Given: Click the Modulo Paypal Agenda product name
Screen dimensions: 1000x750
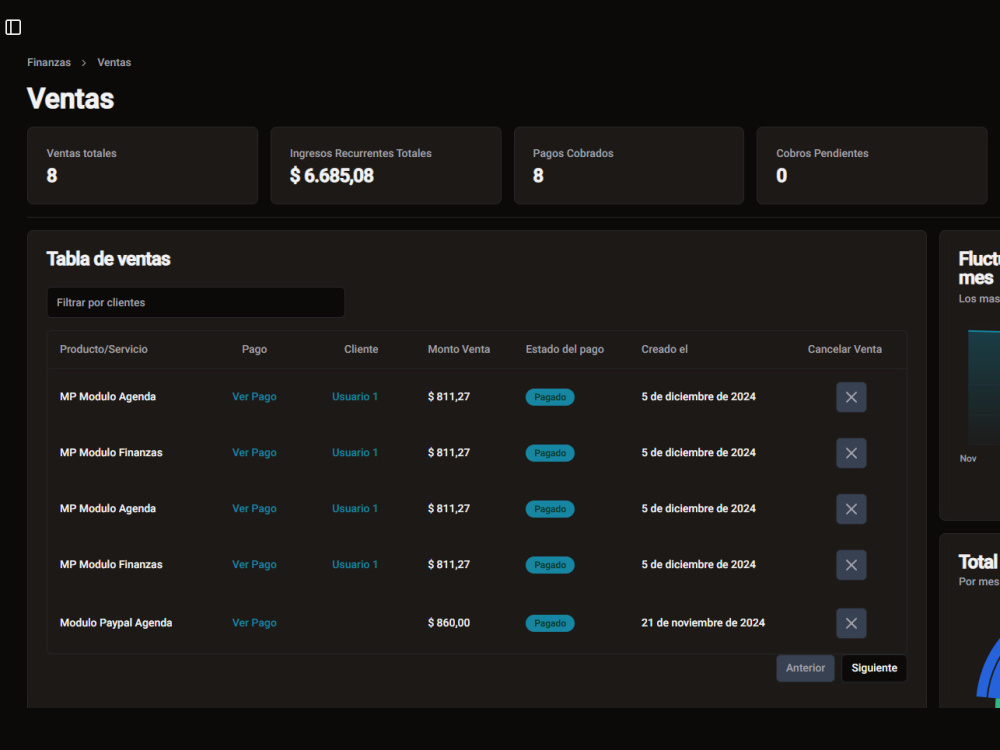Looking at the screenshot, I should click(x=116, y=623).
